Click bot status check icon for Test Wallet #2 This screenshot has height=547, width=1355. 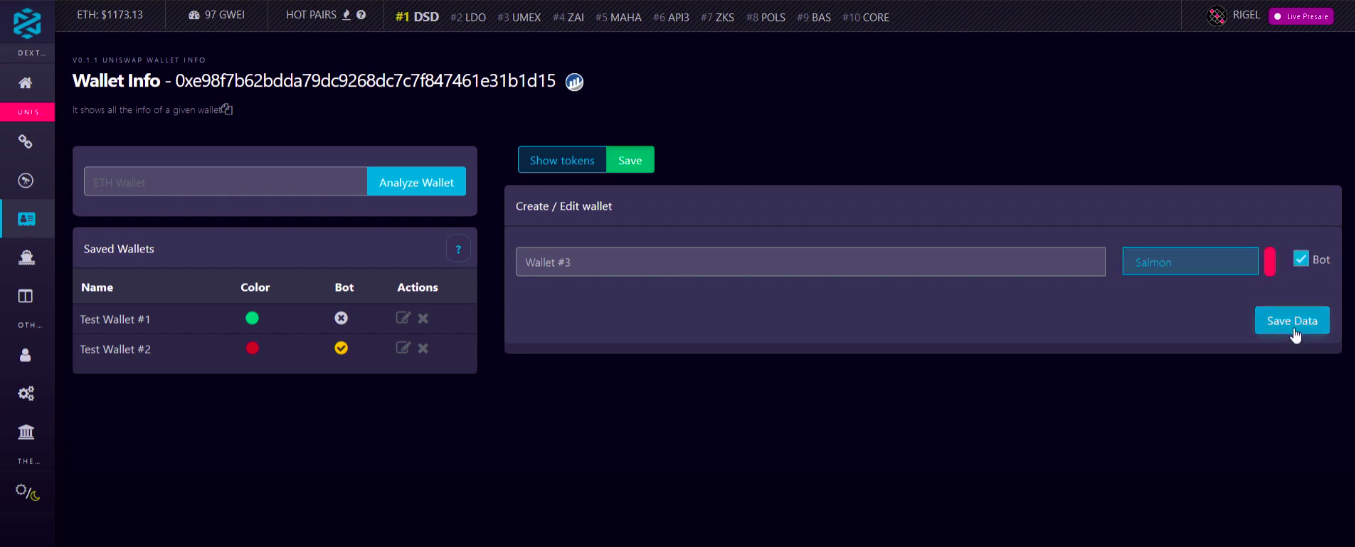341,348
